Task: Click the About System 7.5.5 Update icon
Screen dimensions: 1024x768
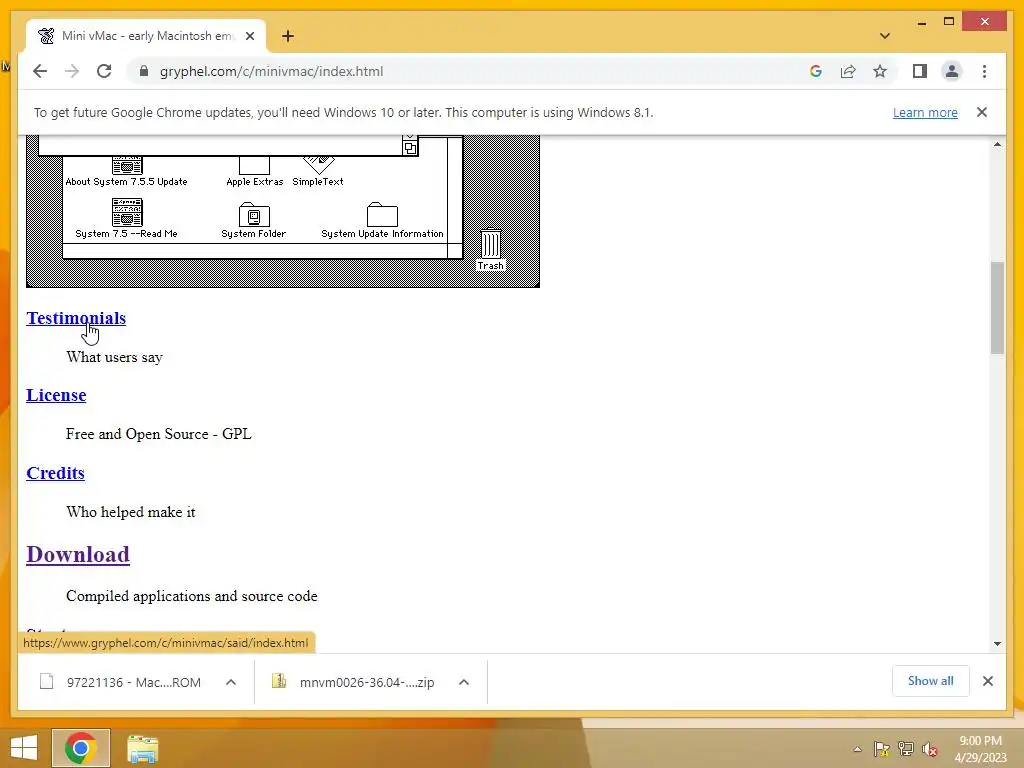Action: pos(127,164)
